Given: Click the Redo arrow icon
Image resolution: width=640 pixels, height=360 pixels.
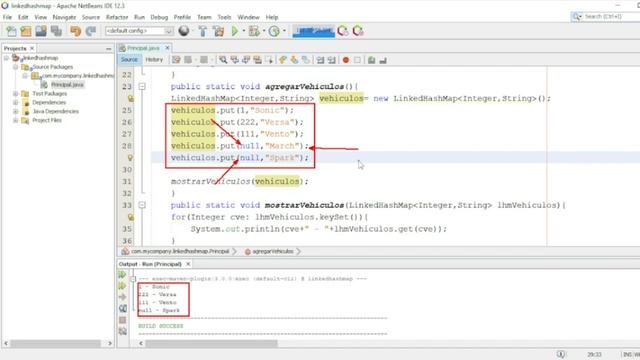Looking at the screenshot, I should click(x=91, y=31).
